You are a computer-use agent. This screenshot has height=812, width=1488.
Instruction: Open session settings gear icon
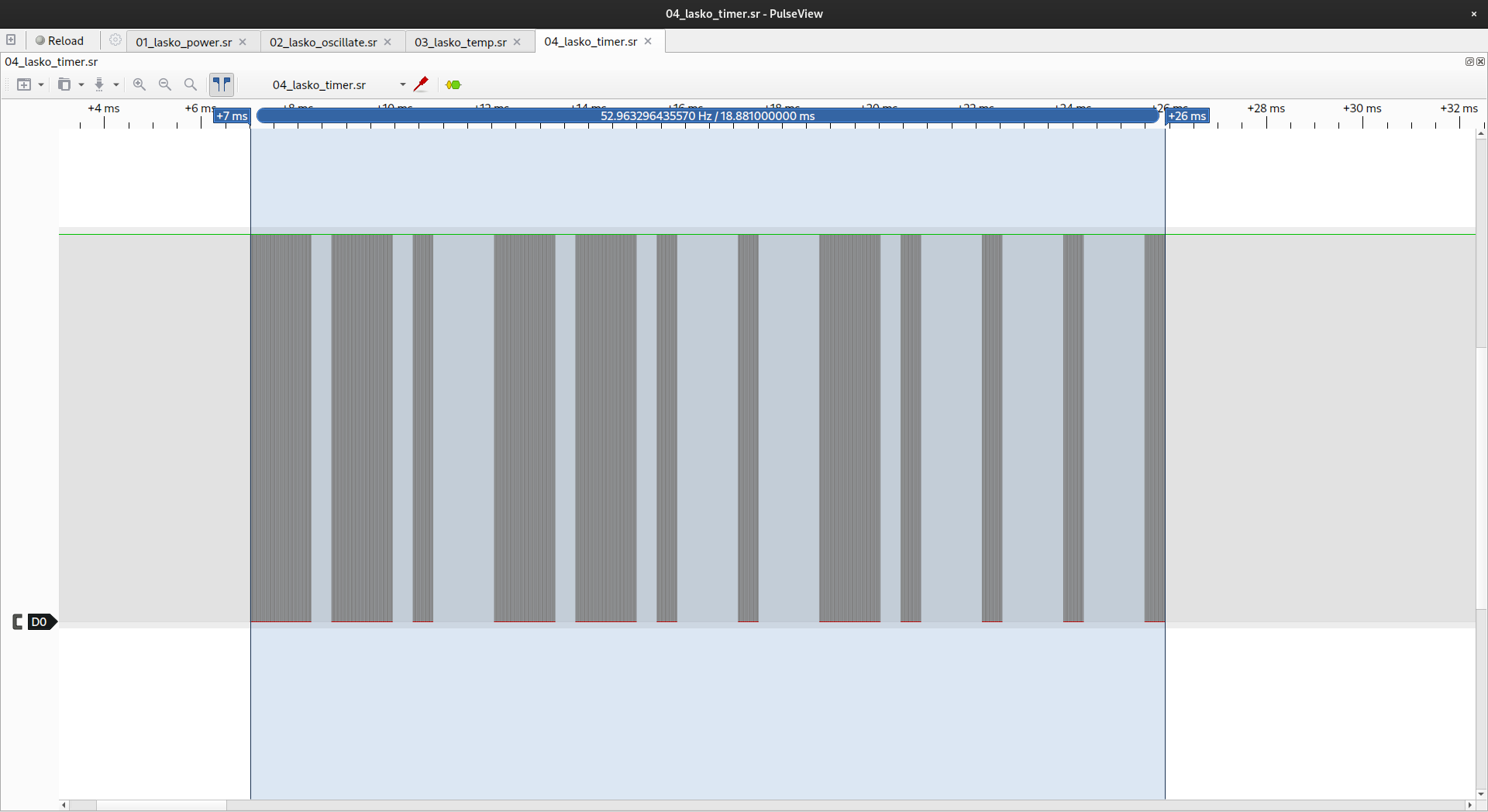pos(115,40)
